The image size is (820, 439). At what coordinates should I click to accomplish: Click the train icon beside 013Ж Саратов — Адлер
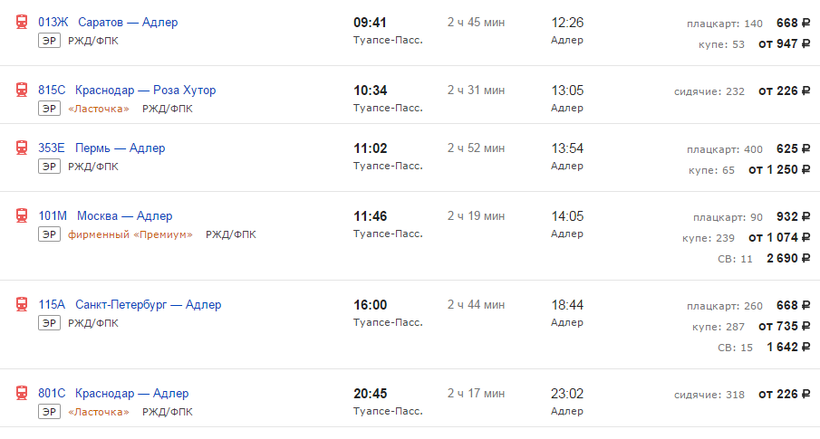[x=21, y=22]
